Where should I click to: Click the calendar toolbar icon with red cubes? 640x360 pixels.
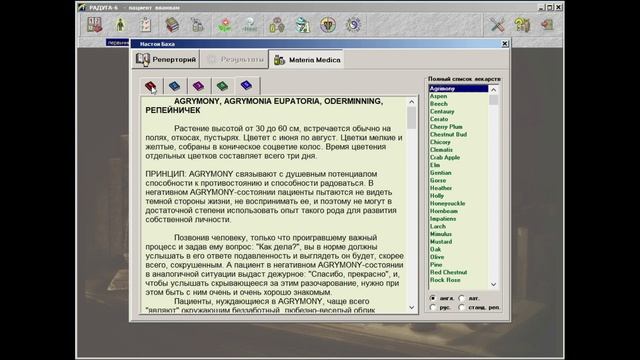point(95,25)
